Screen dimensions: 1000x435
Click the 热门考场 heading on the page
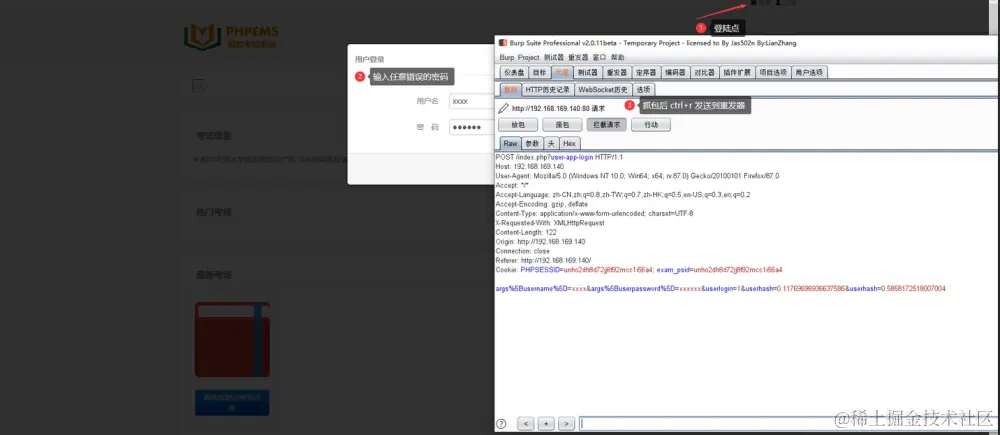point(214,212)
